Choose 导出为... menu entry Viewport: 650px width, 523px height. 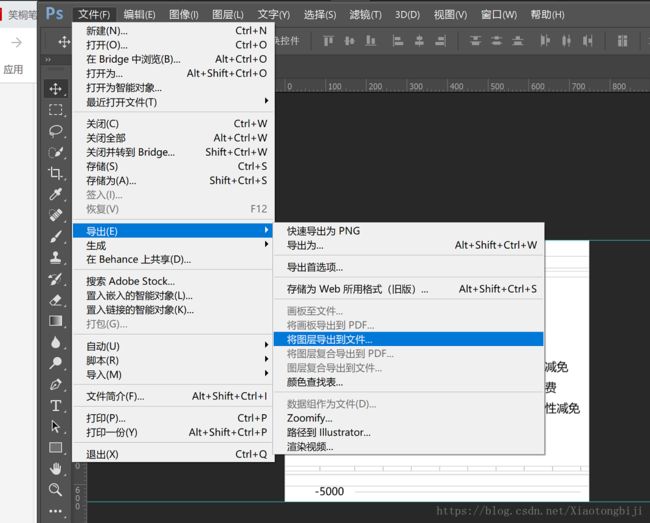(x=408, y=245)
